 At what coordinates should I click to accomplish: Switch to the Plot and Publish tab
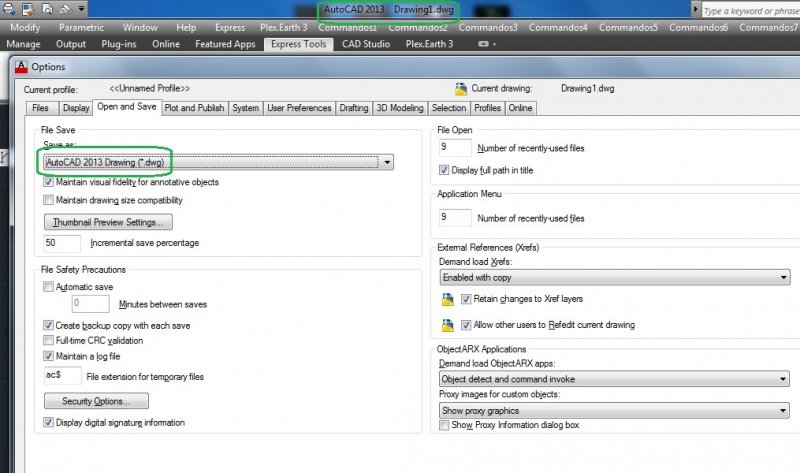[194, 108]
